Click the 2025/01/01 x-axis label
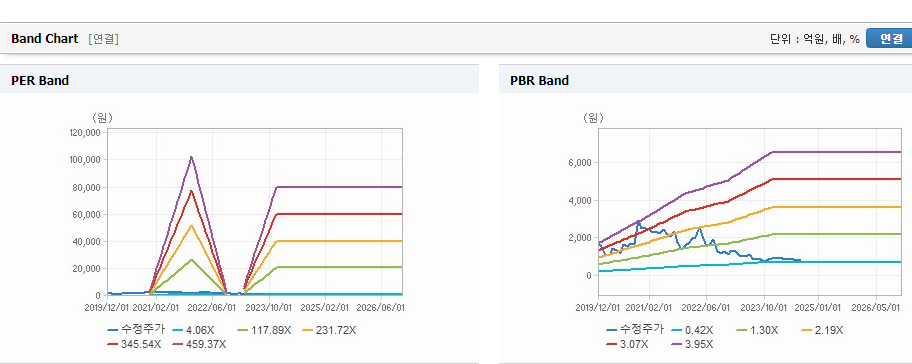This screenshot has width=912, height=364. click(x=819, y=307)
